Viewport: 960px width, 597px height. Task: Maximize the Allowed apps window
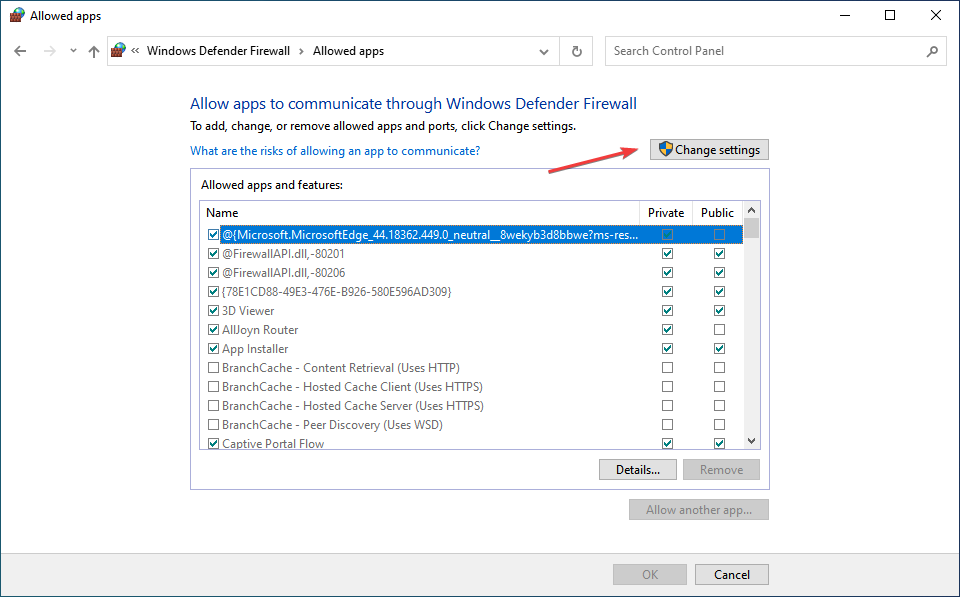pos(890,15)
